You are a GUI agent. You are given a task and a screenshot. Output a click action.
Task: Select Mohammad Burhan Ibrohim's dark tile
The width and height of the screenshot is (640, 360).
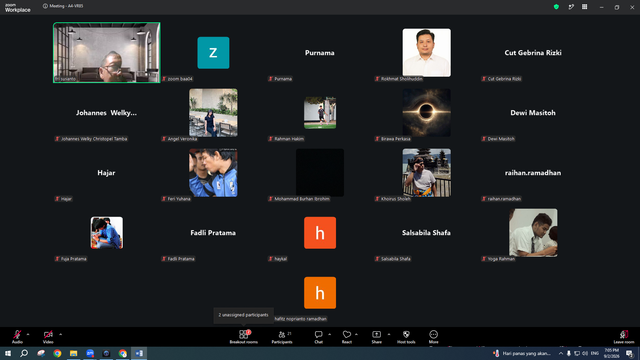[x=320, y=173]
